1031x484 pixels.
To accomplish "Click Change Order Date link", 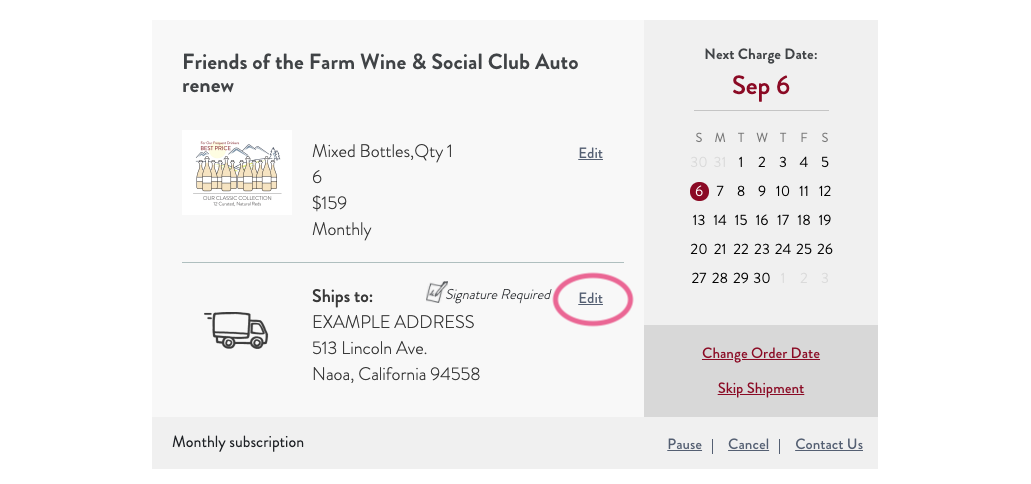I will (x=760, y=353).
